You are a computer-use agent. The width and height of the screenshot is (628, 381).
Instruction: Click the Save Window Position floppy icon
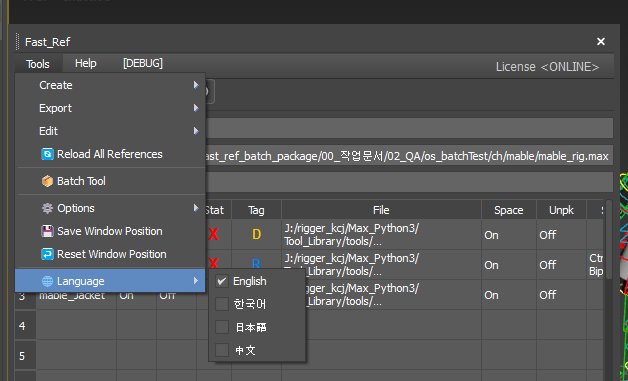click(x=47, y=231)
